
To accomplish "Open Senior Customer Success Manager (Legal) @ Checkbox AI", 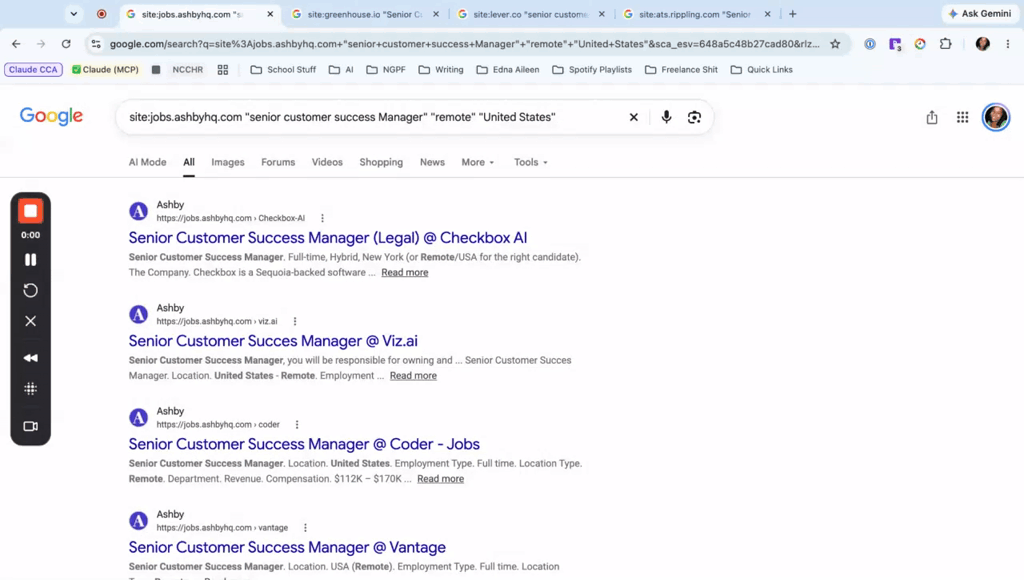I will [328, 238].
